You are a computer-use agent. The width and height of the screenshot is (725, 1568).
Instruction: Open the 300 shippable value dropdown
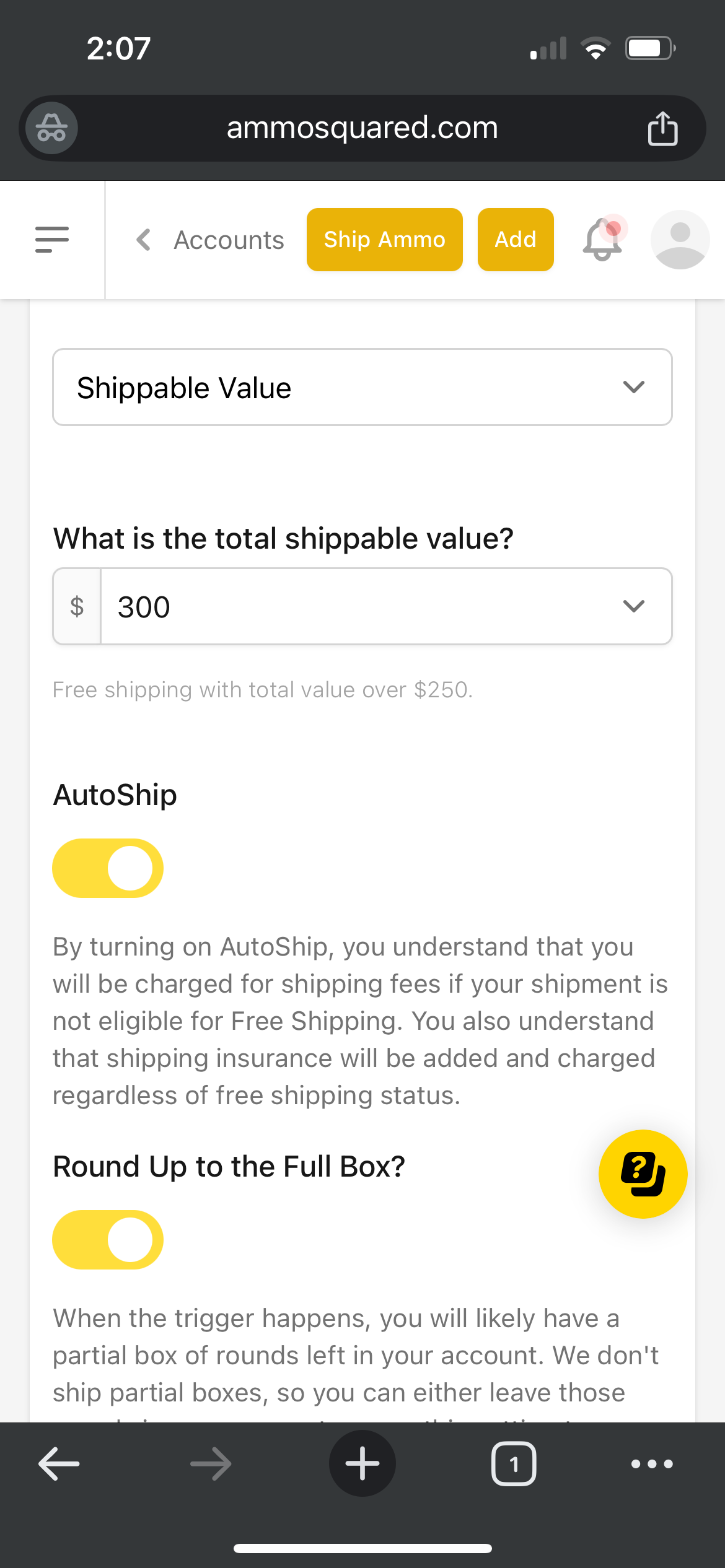click(x=362, y=606)
